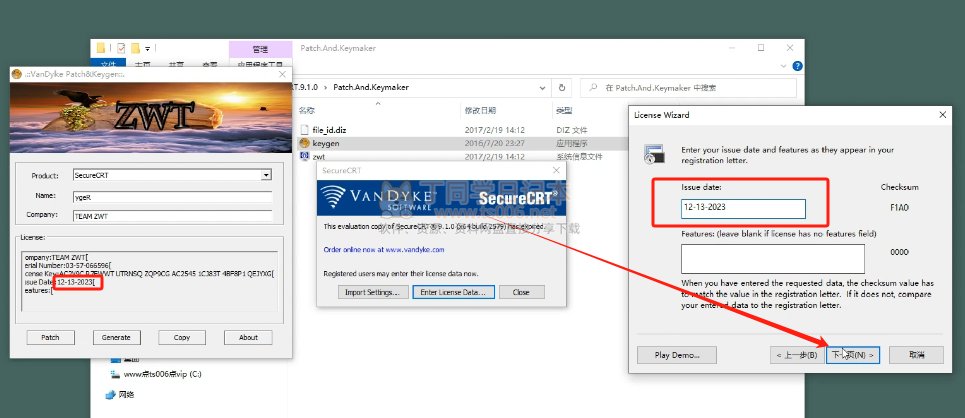Screen dimensions: 965x418
Task: Click the Explorer search box
Action: (x=688, y=87)
